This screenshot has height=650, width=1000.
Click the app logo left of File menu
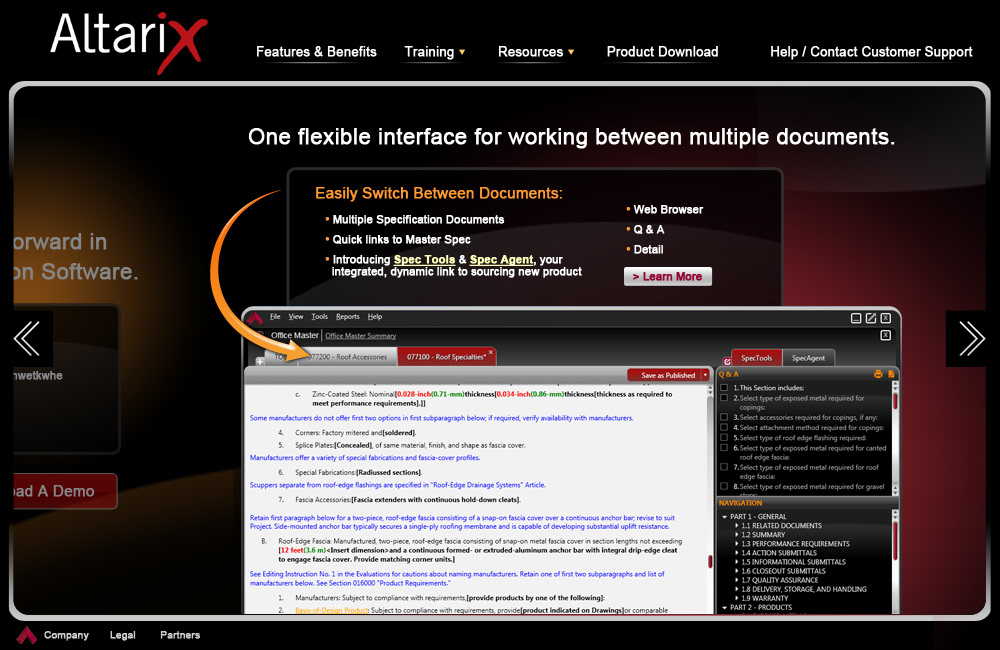256,318
